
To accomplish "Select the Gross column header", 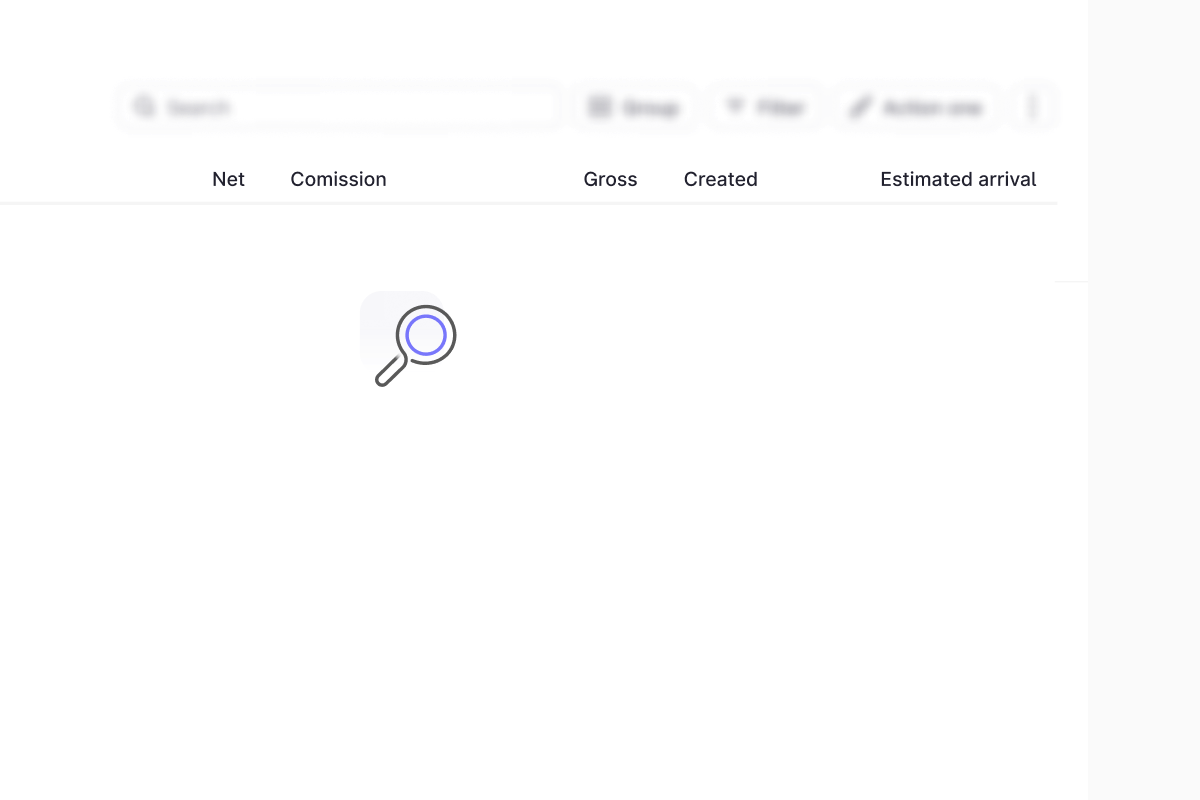I will tap(610, 179).
